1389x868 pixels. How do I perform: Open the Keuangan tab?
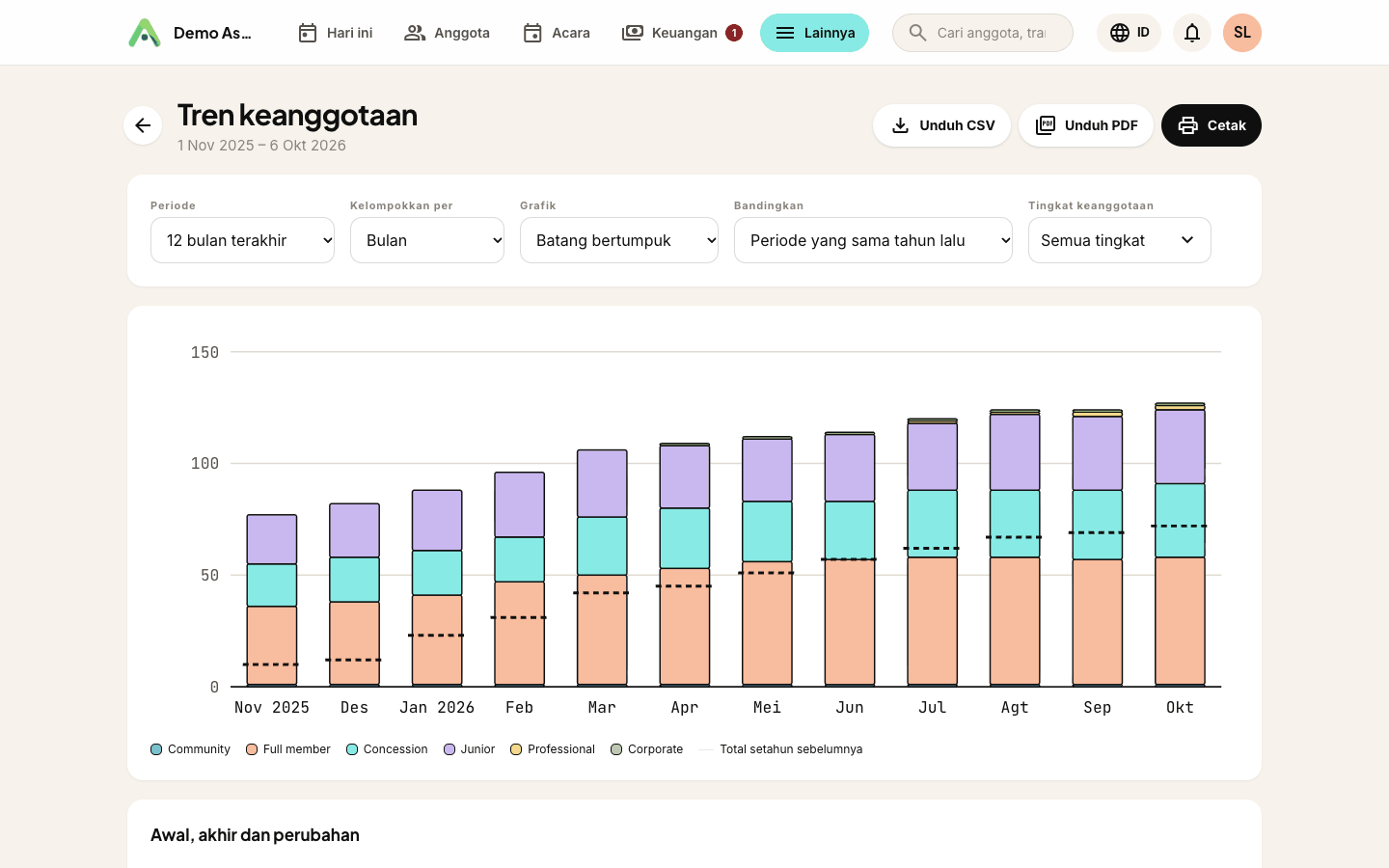coord(682,33)
